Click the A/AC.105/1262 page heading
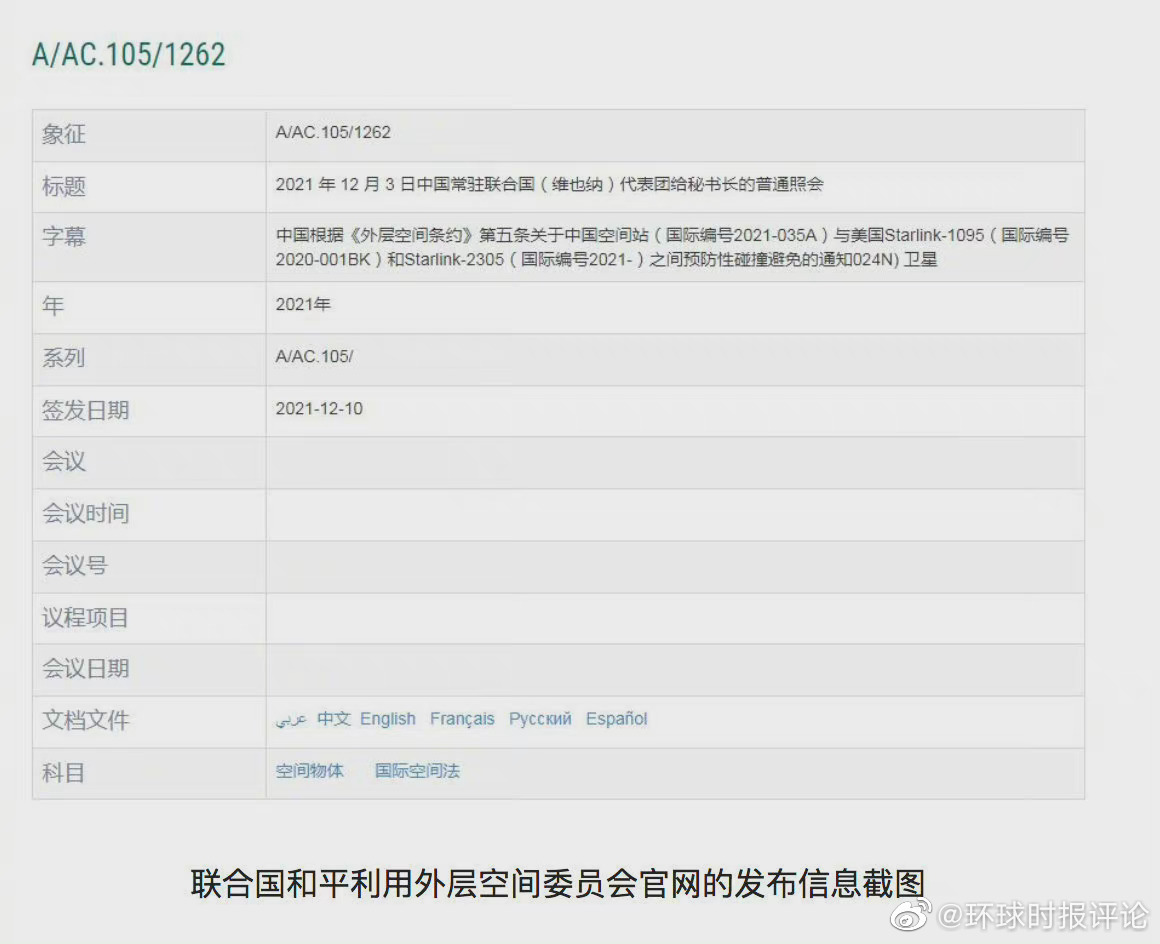 click(129, 55)
